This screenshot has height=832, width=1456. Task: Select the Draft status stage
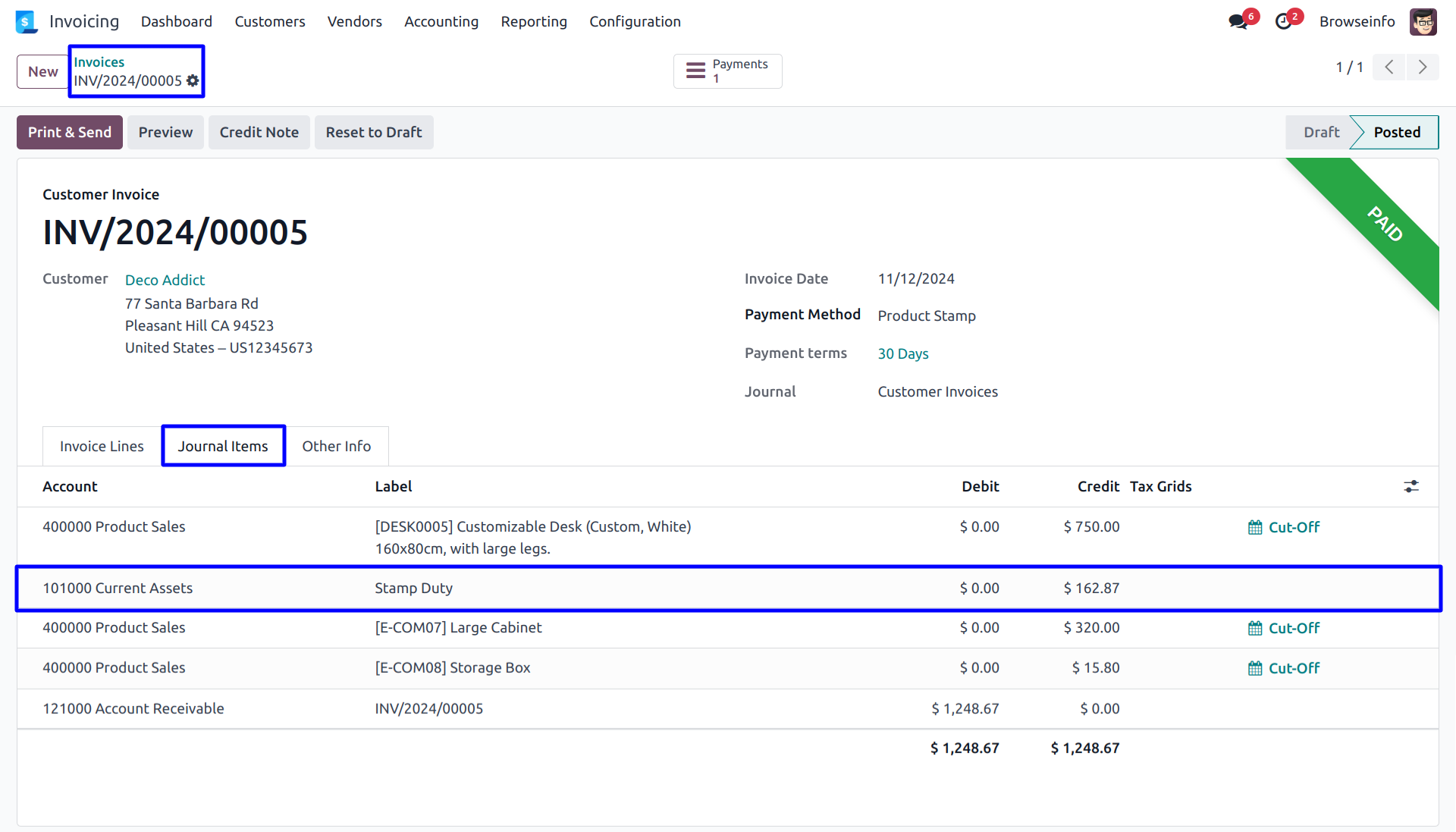(x=1321, y=133)
